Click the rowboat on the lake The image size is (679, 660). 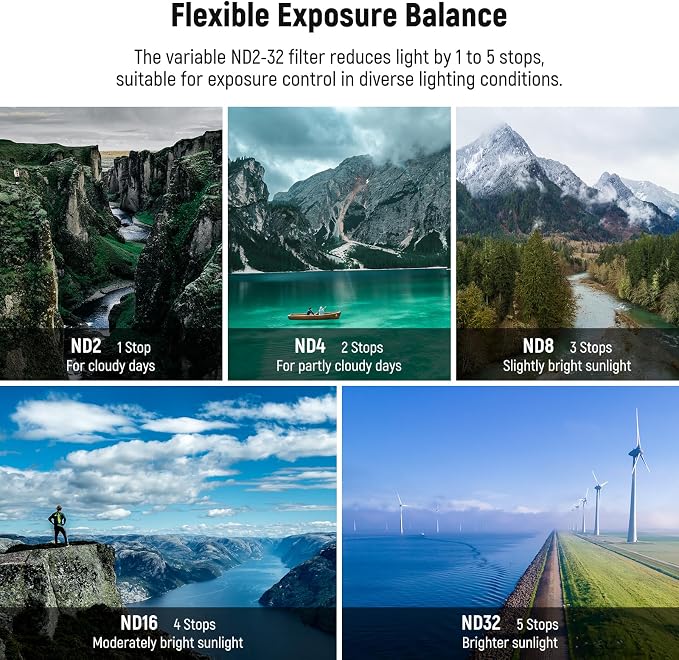tap(314, 314)
